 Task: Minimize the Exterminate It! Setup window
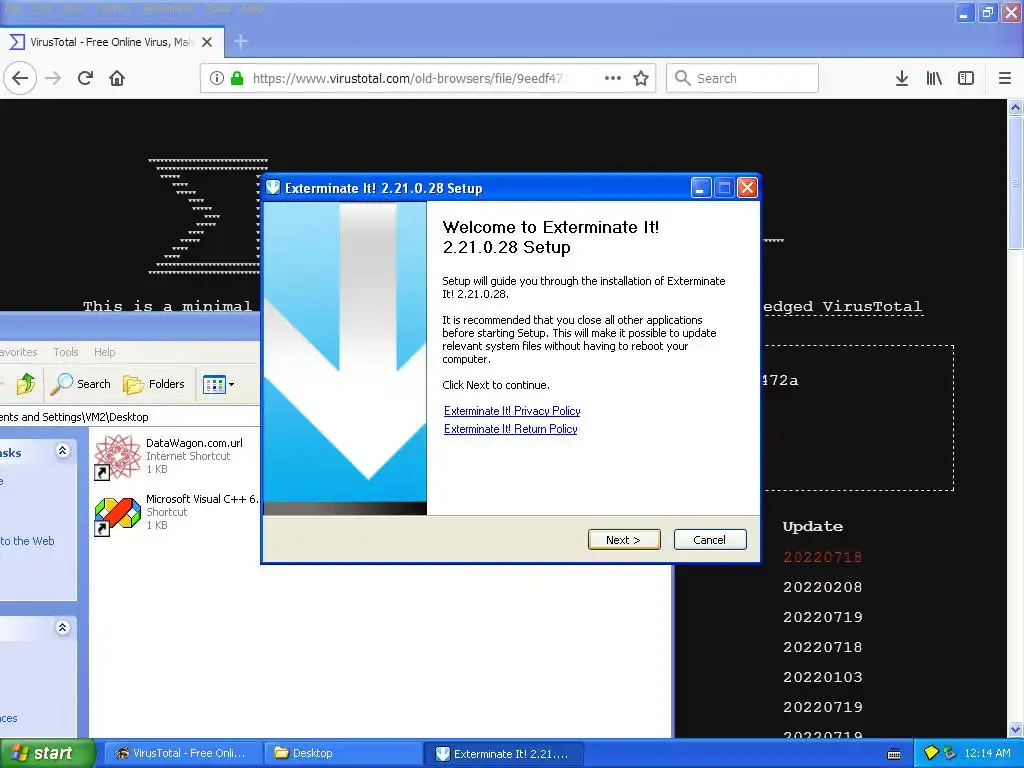coord(700,188)
